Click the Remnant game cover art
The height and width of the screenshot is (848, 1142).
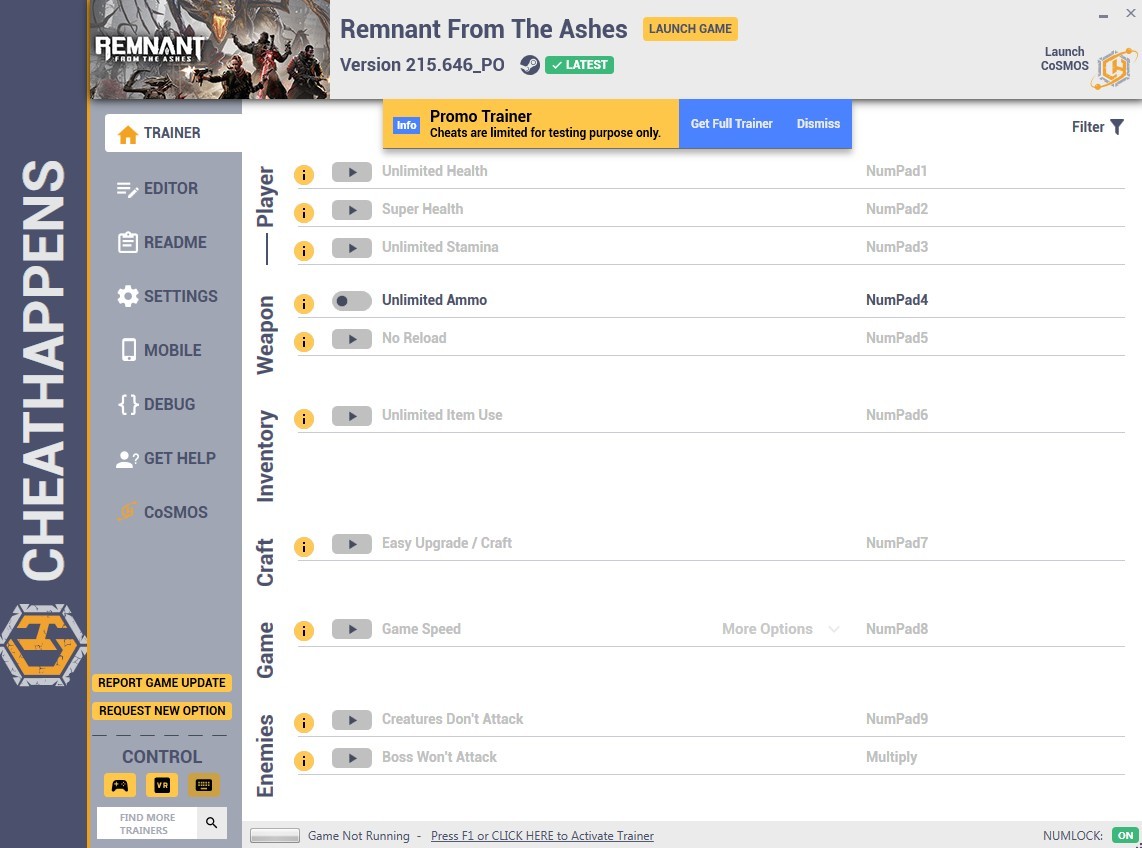tap(210, 50)
